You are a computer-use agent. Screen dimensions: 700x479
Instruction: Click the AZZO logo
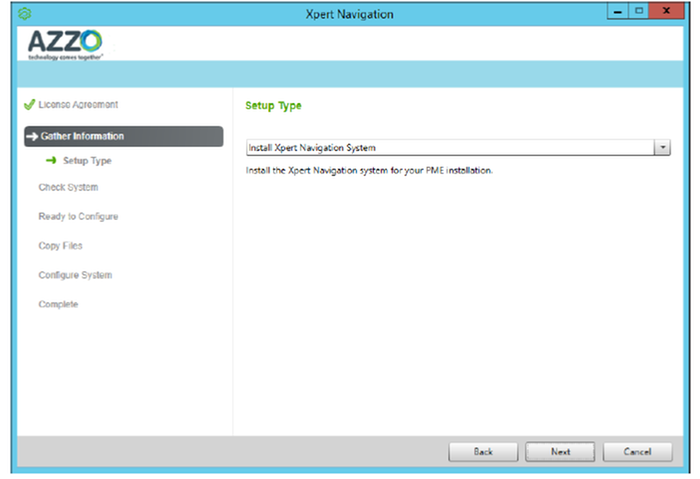66,45
